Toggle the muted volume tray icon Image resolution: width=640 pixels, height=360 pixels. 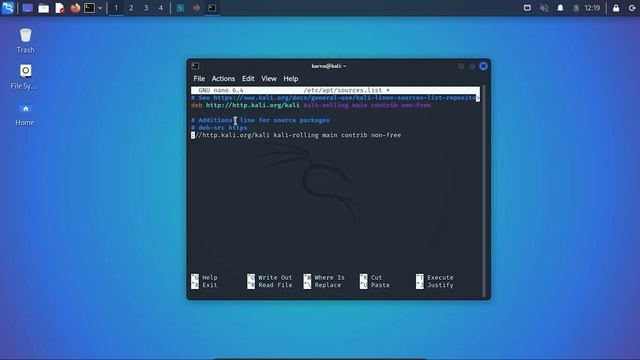coord(544,8)
